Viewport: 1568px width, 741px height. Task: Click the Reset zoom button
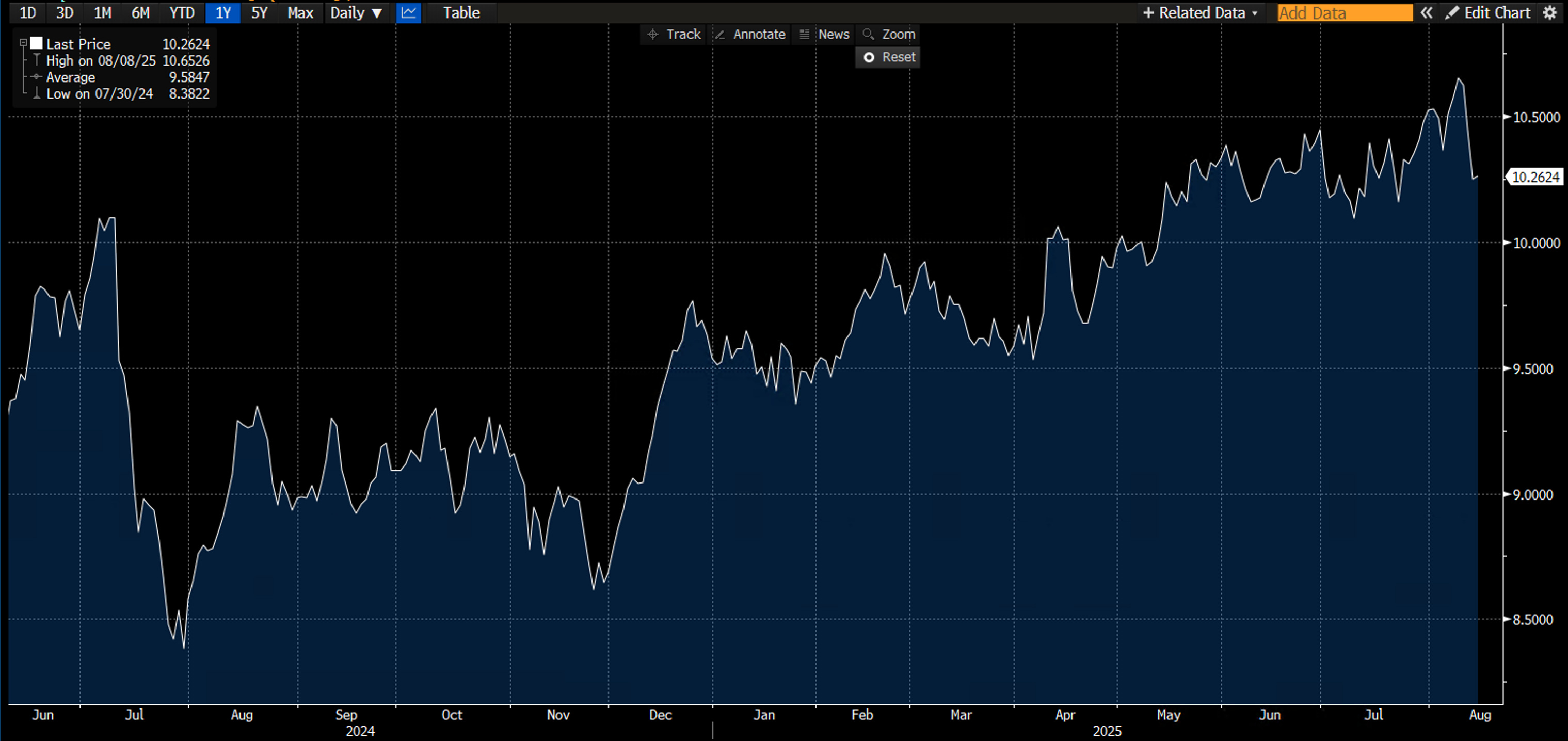(888, 57)
